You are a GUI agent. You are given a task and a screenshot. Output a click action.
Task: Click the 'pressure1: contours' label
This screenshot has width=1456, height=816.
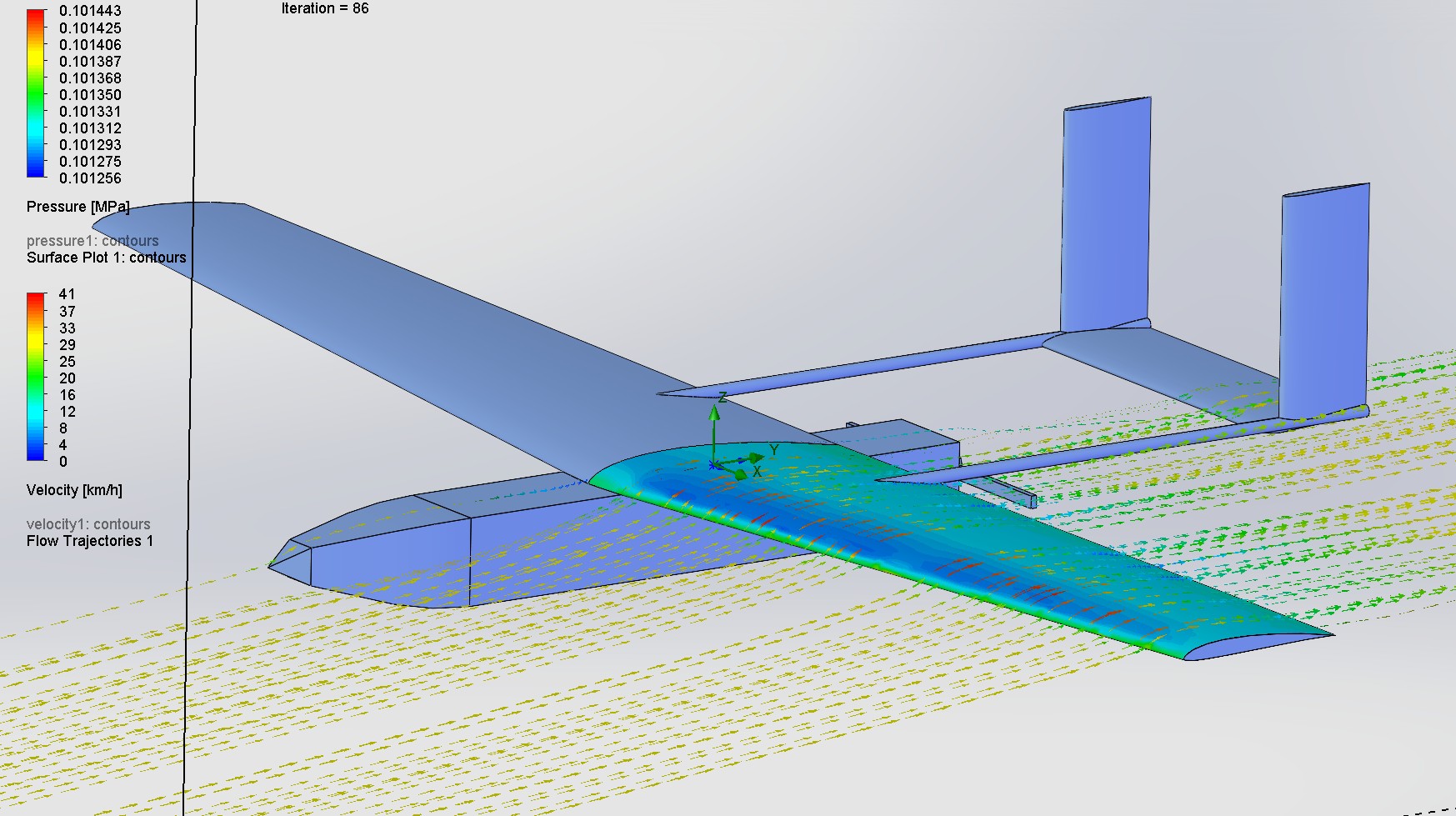point(93,241)
